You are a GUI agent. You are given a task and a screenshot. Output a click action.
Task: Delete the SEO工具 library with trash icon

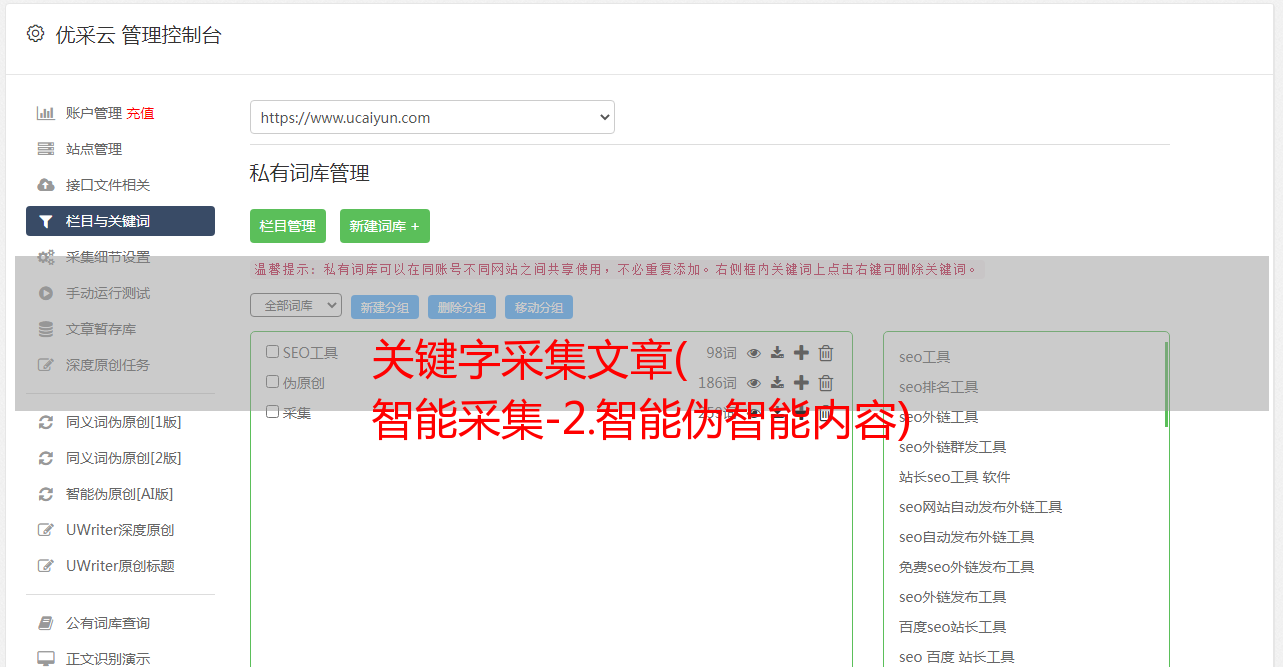(x=826, y=352)
